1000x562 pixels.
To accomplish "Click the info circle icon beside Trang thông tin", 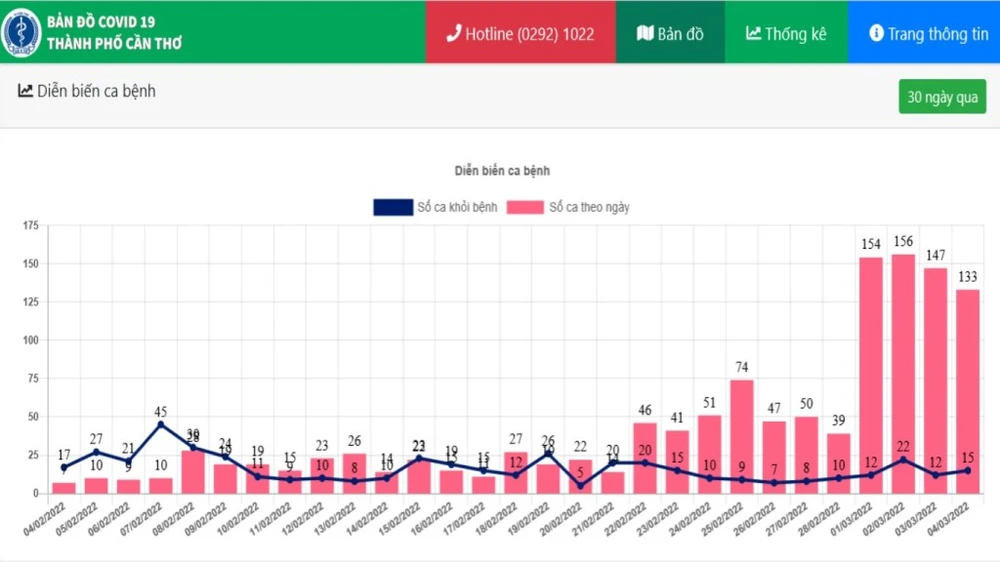I will [876, 33].
